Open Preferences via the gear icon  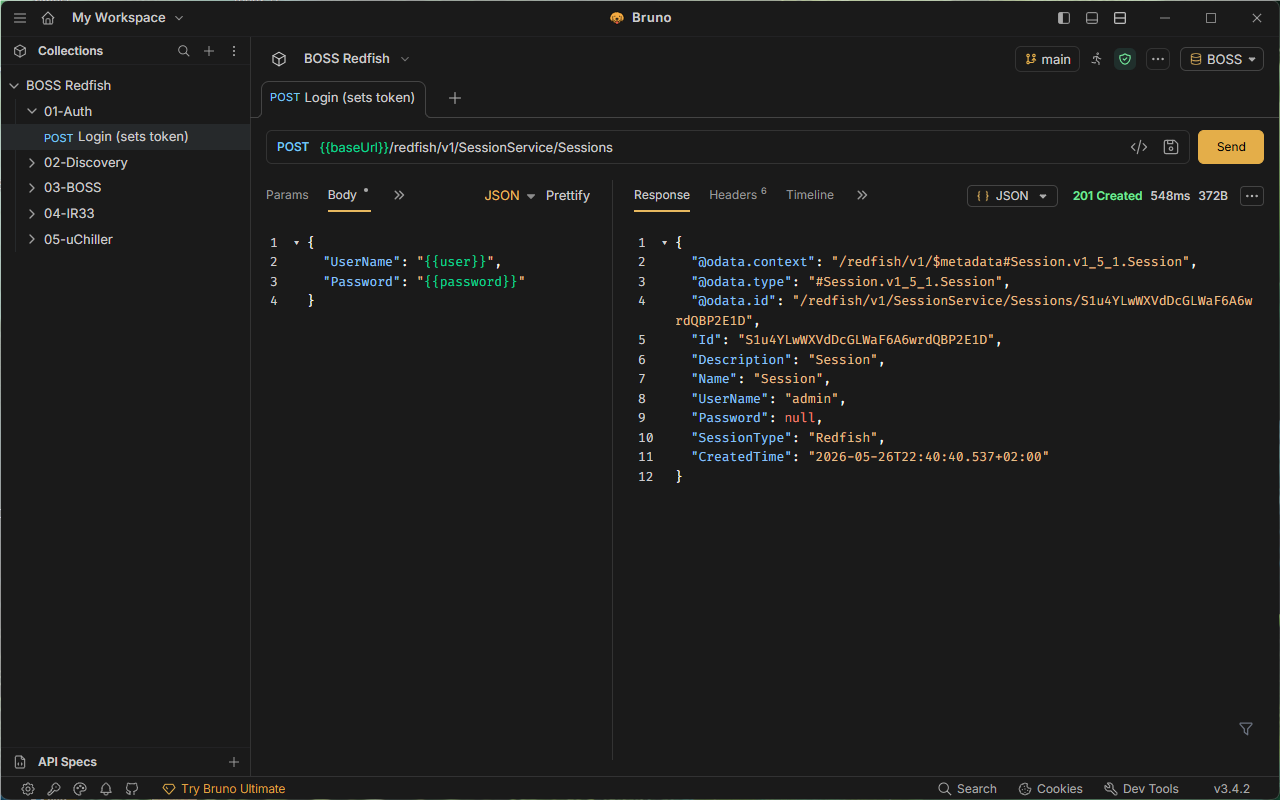tap(28, 789)
